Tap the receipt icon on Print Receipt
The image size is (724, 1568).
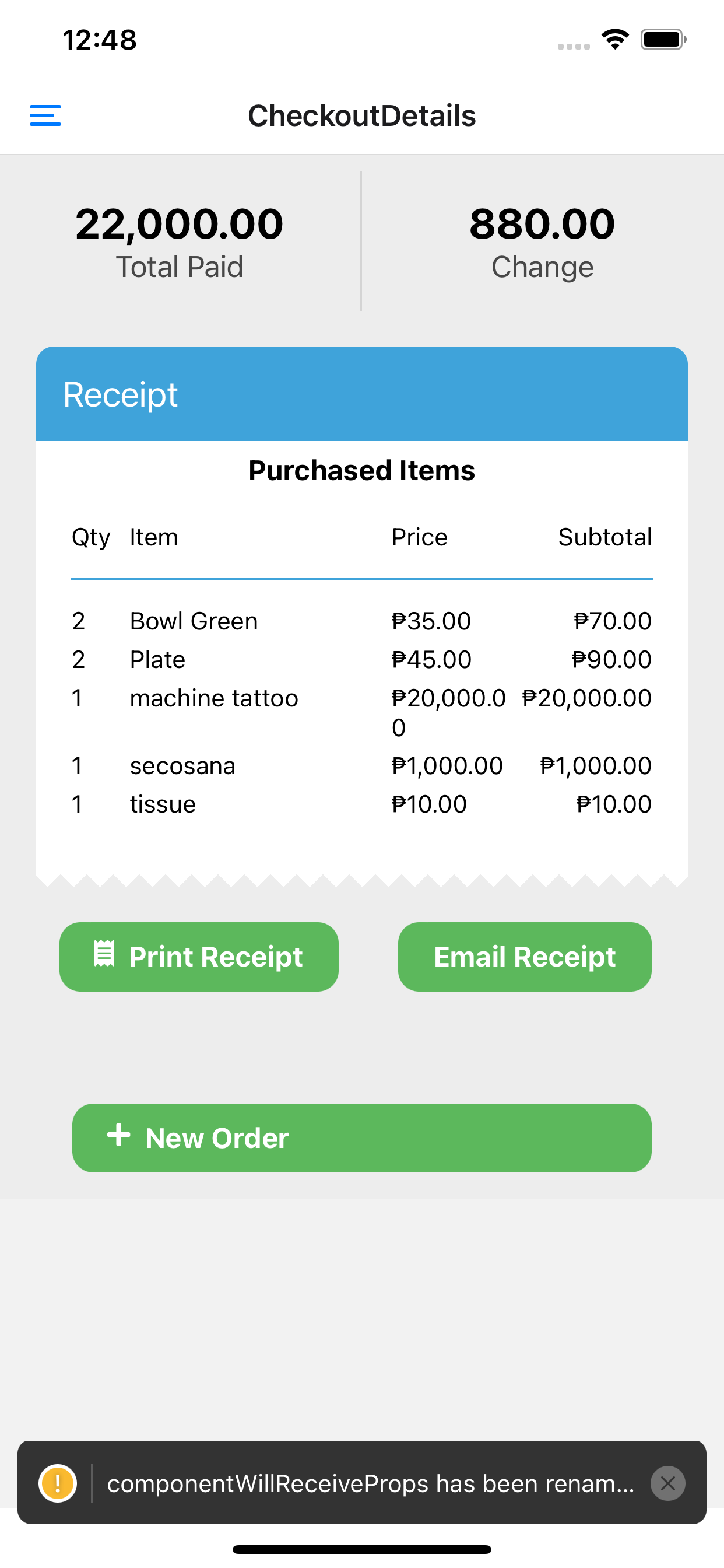tap(104, 954)
